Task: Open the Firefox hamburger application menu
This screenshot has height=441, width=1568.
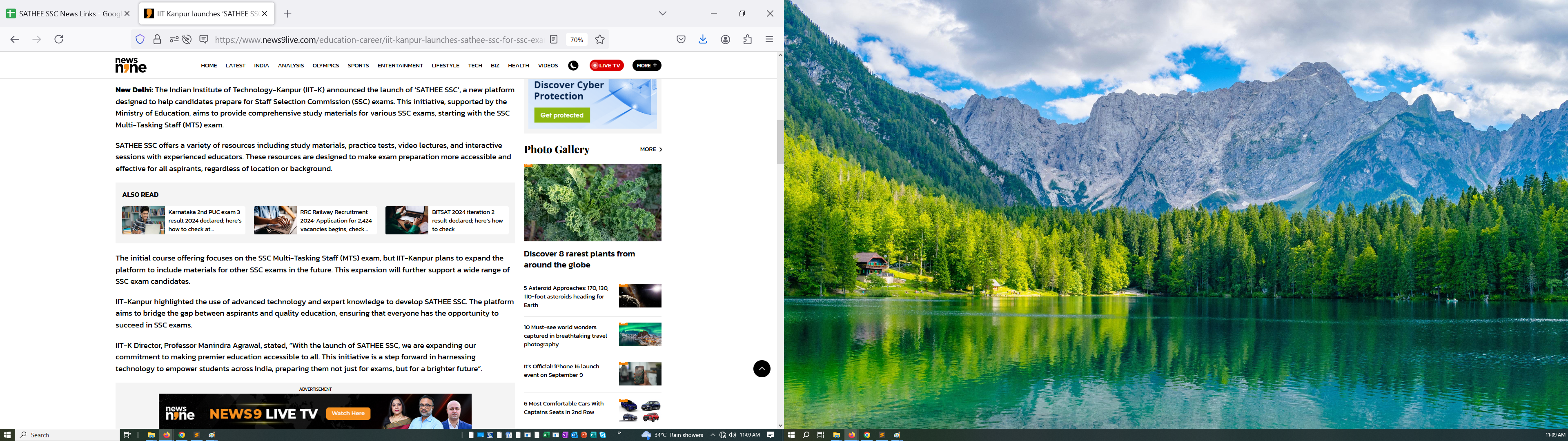Action: [x=769, y=40]
